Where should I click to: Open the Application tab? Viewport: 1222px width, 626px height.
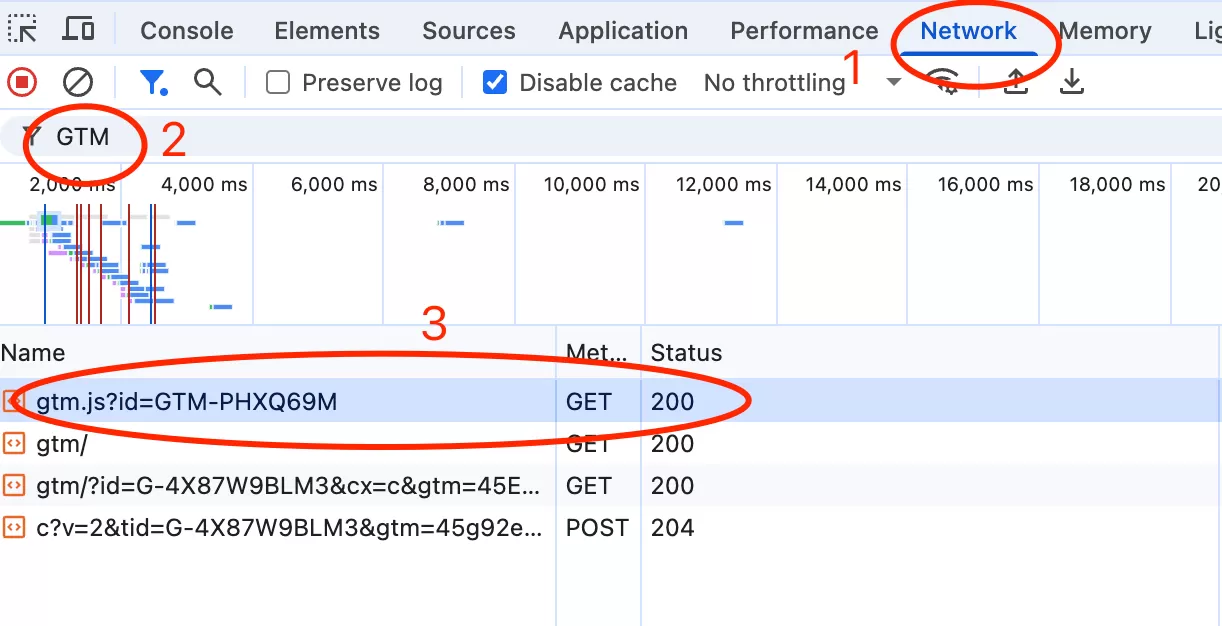tap(623, 31)
